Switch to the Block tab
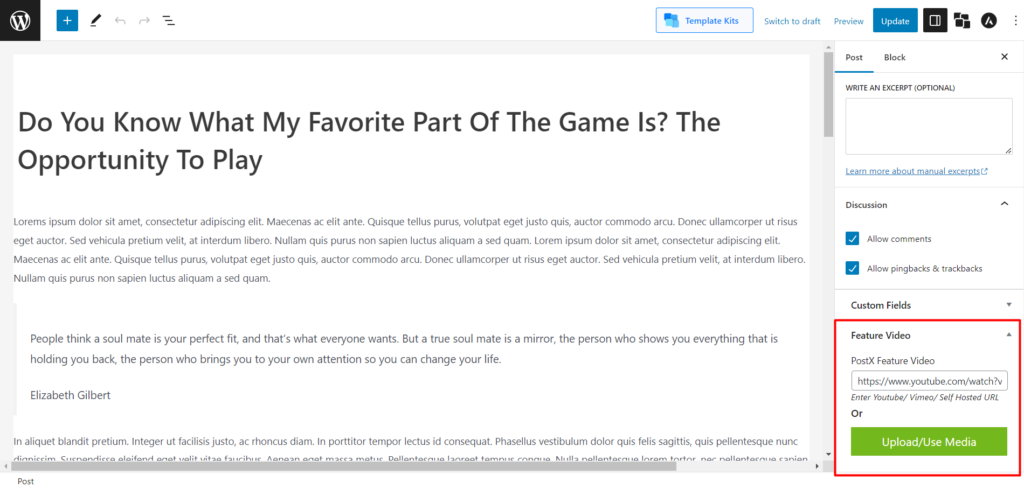1024x488 pixels. pos(894,57)
